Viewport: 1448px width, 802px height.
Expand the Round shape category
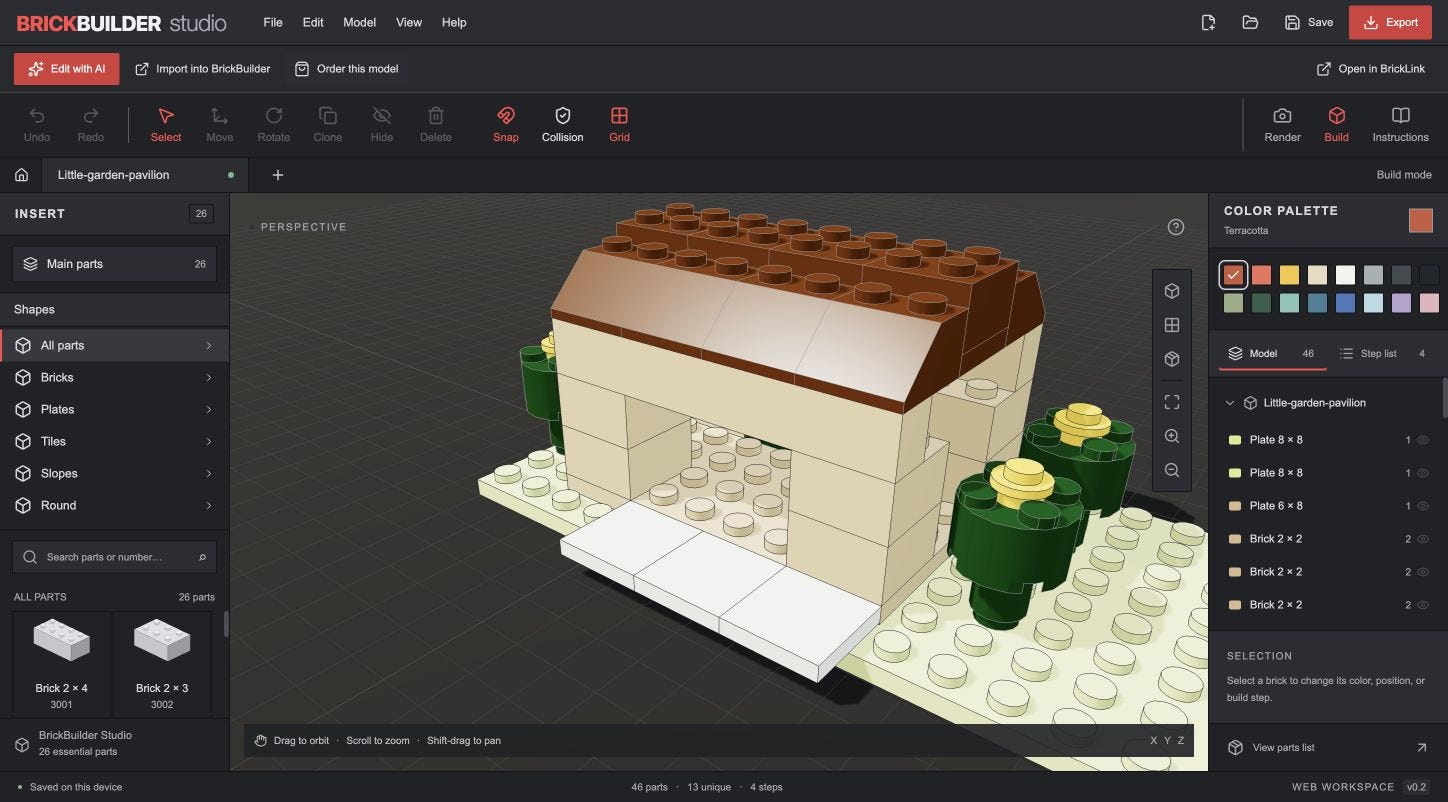pyautogui.click(x=115, y=505)
